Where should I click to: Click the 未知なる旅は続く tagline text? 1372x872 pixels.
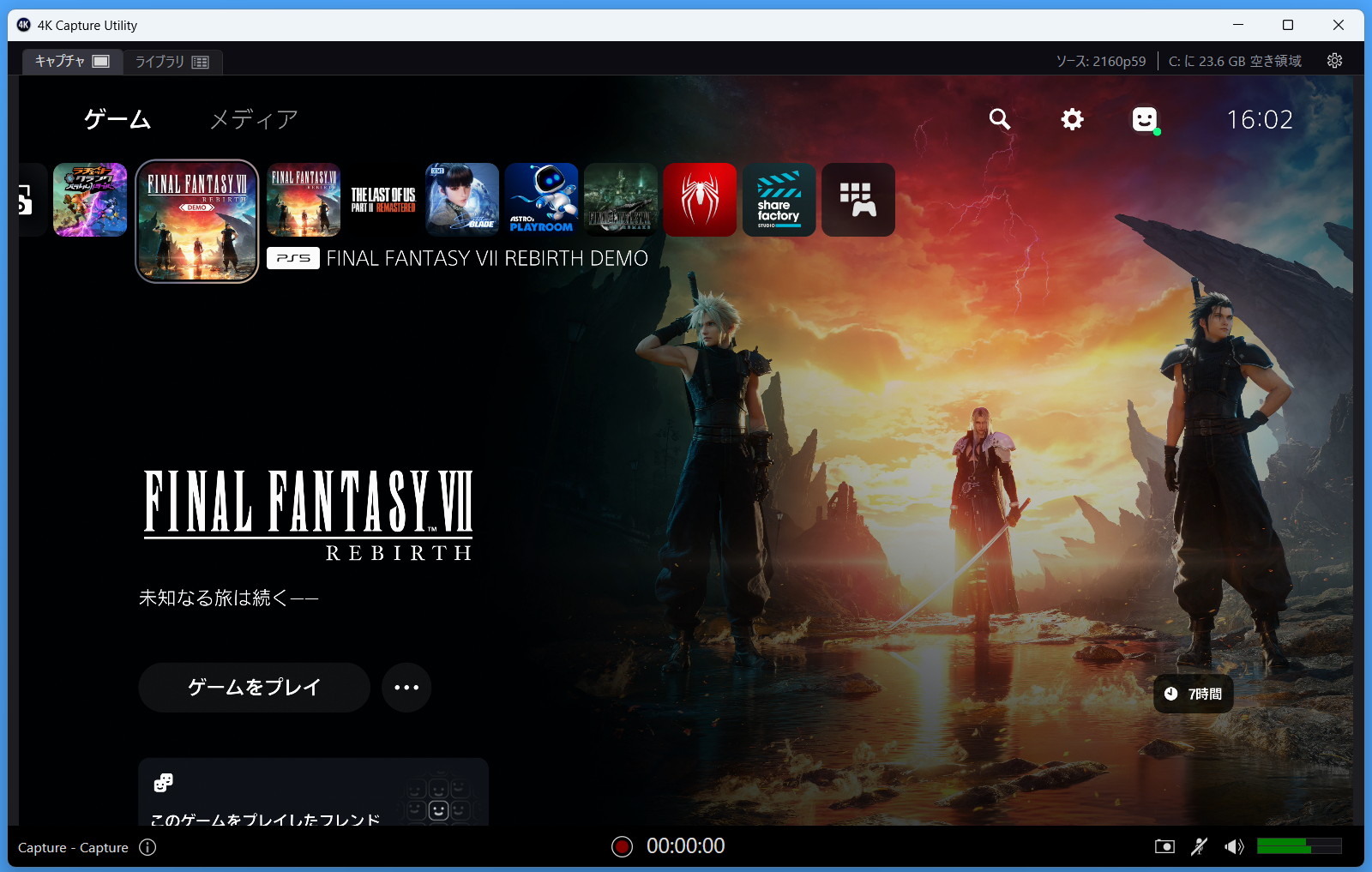tap(228, 598)
